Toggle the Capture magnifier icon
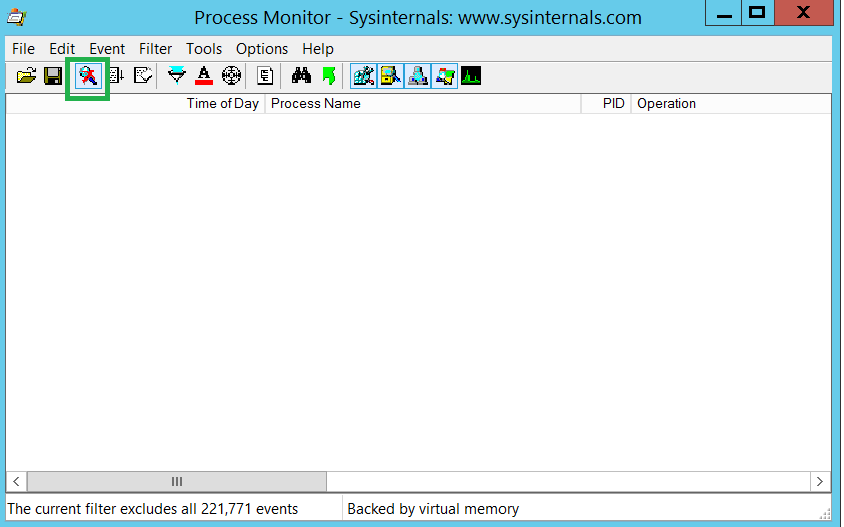The image size is (844, 527). pos(88,76)
